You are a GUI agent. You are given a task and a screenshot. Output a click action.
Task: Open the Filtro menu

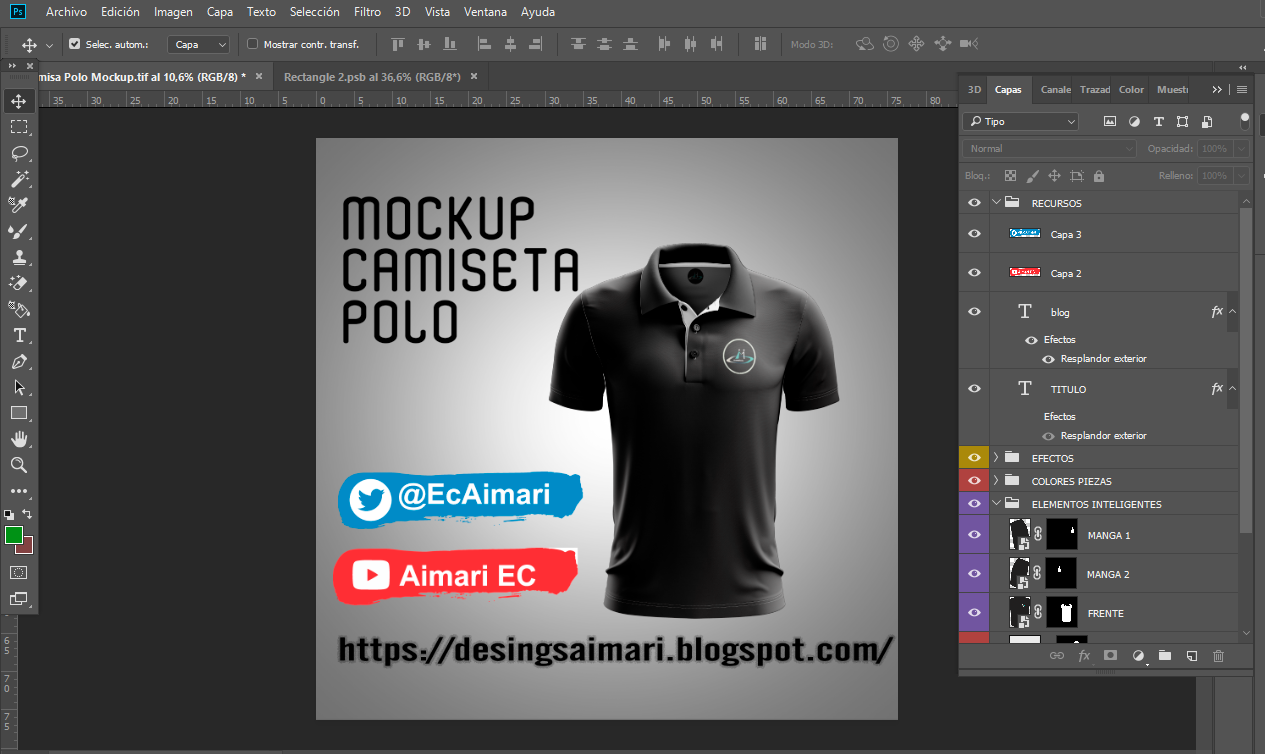tap(366, 12)
